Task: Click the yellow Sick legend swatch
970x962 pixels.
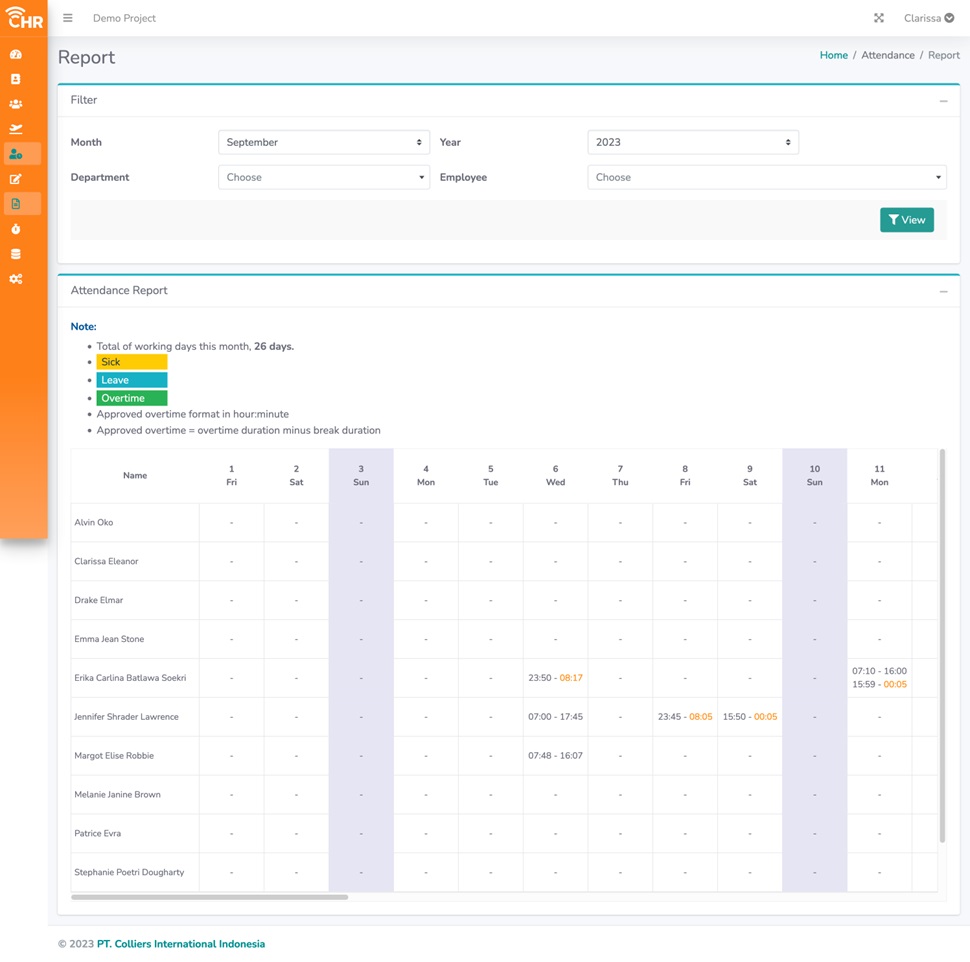Action: tap(132, 362)
